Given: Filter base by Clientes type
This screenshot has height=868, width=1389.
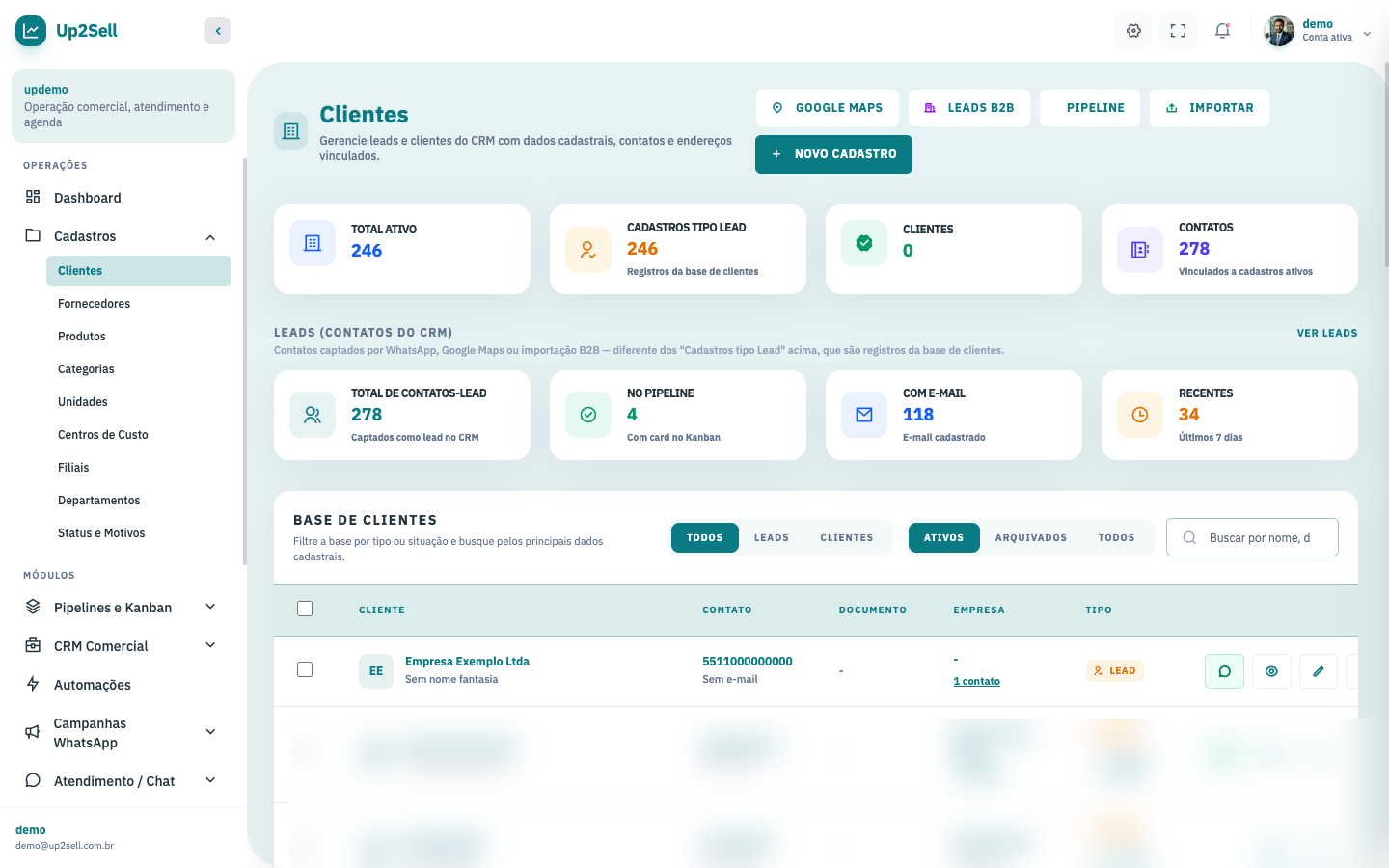Looking at the screenshot, I should 847,538.
